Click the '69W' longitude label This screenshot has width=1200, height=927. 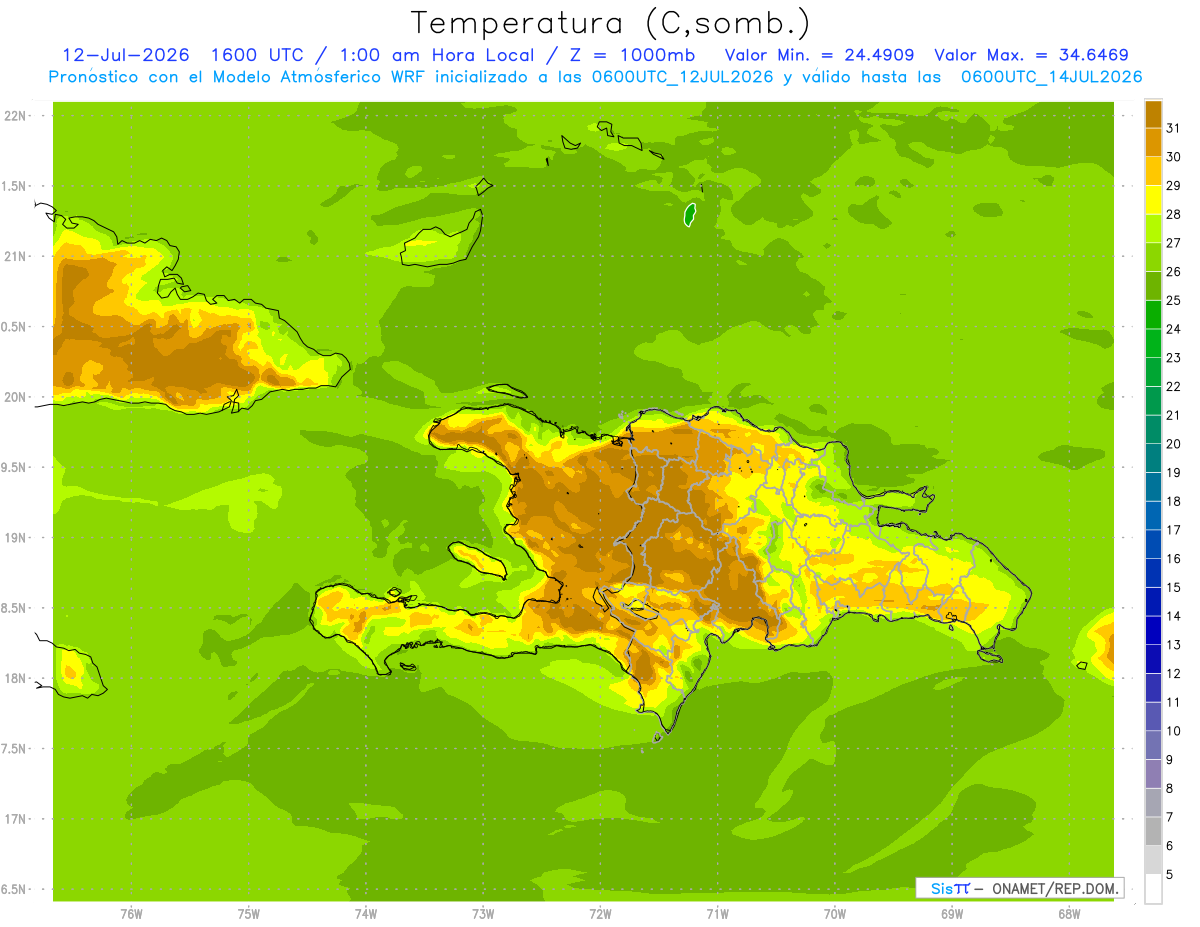(952, 914)
